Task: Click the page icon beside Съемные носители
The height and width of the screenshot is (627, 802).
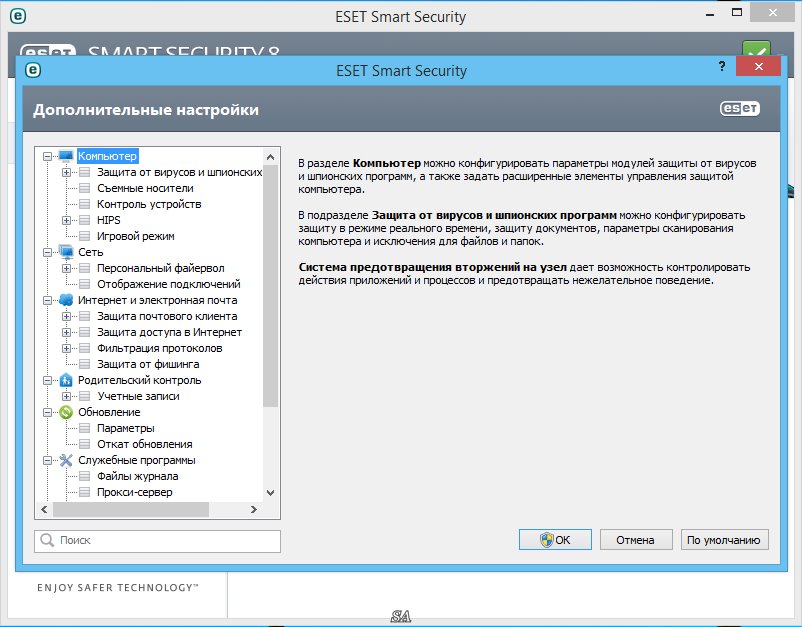Action: pyautogui.click(x=85, y=188)
